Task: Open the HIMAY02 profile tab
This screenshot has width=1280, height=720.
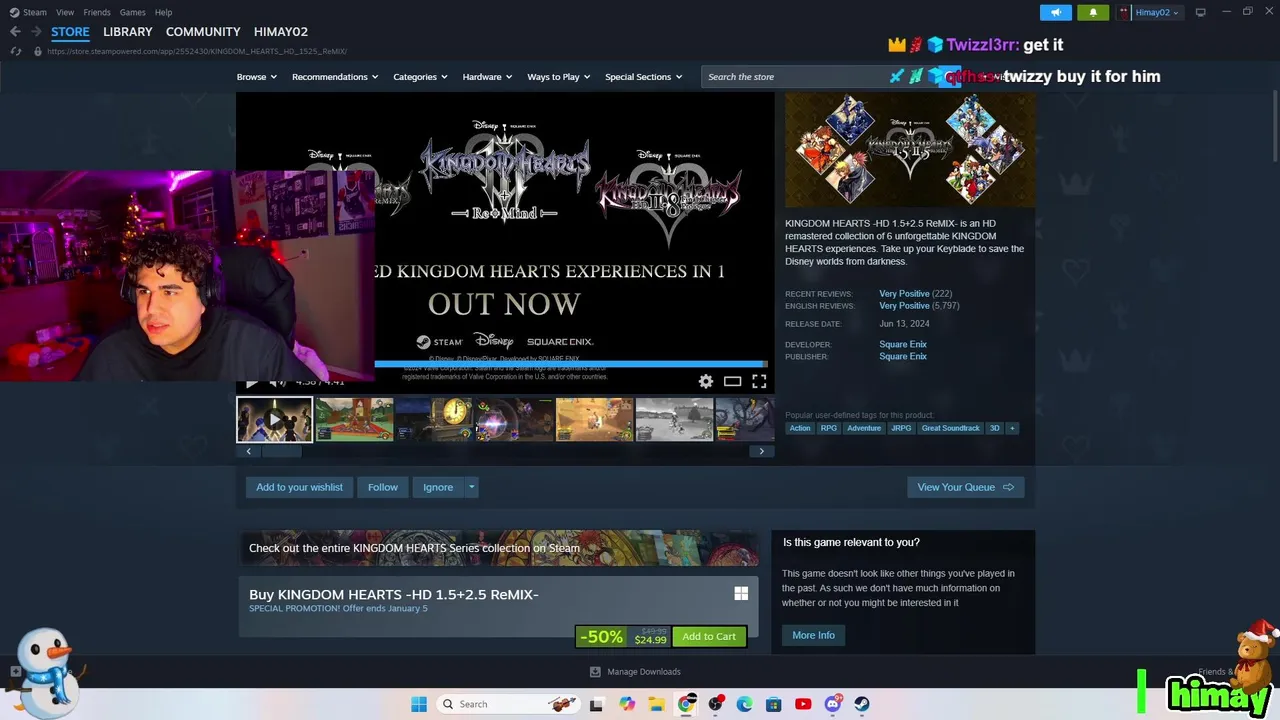Action: click(x=281, y=32)
